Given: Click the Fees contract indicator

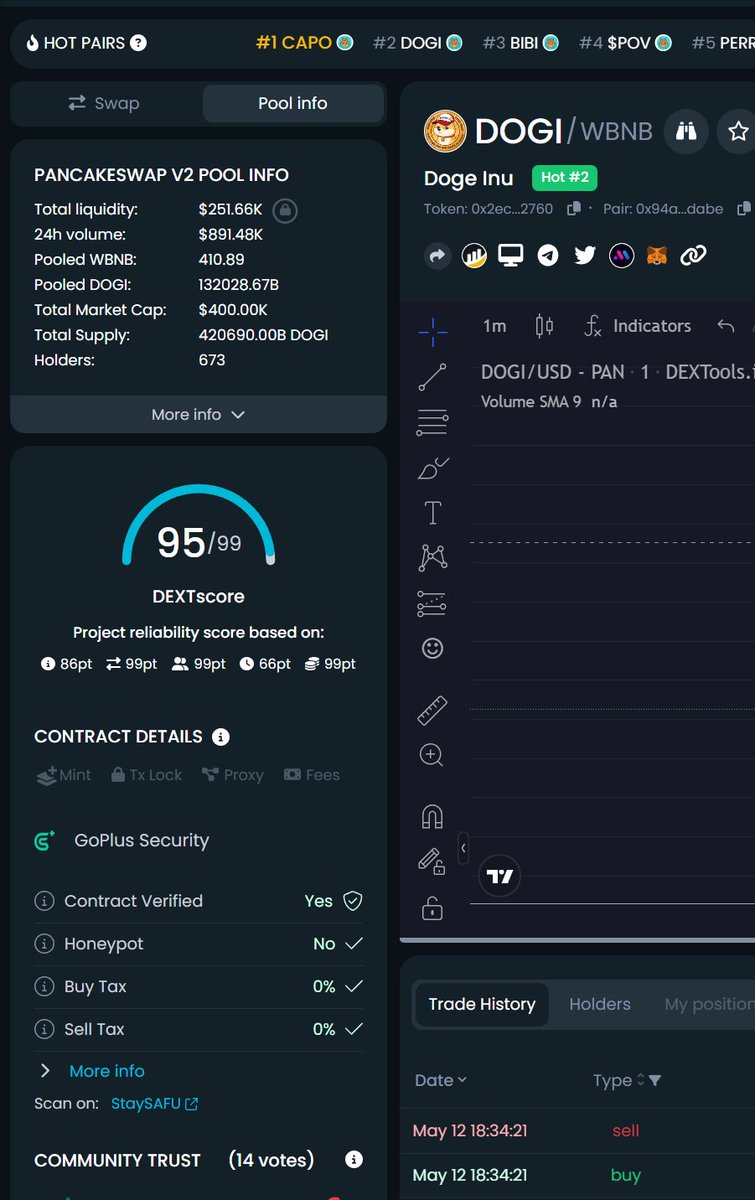Looking at the screenshot, I should pyautogui.click(x=311, y=775).
